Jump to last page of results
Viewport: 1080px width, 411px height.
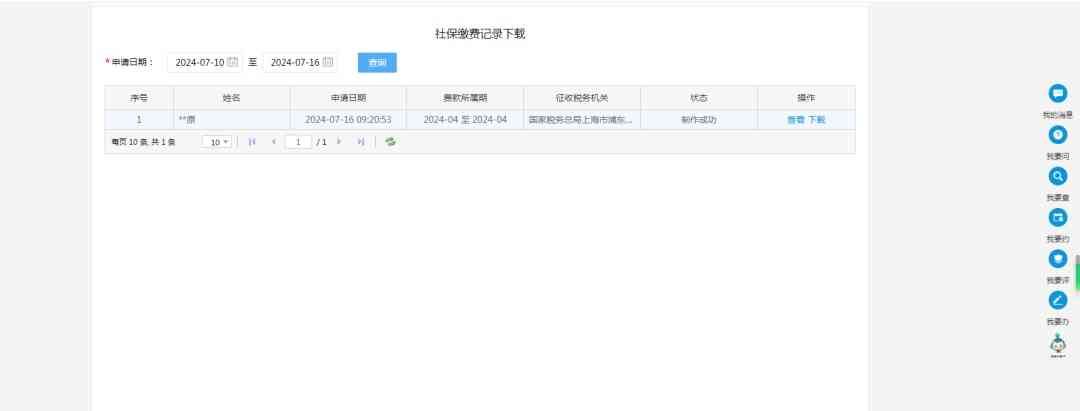(x=360, y=142)
